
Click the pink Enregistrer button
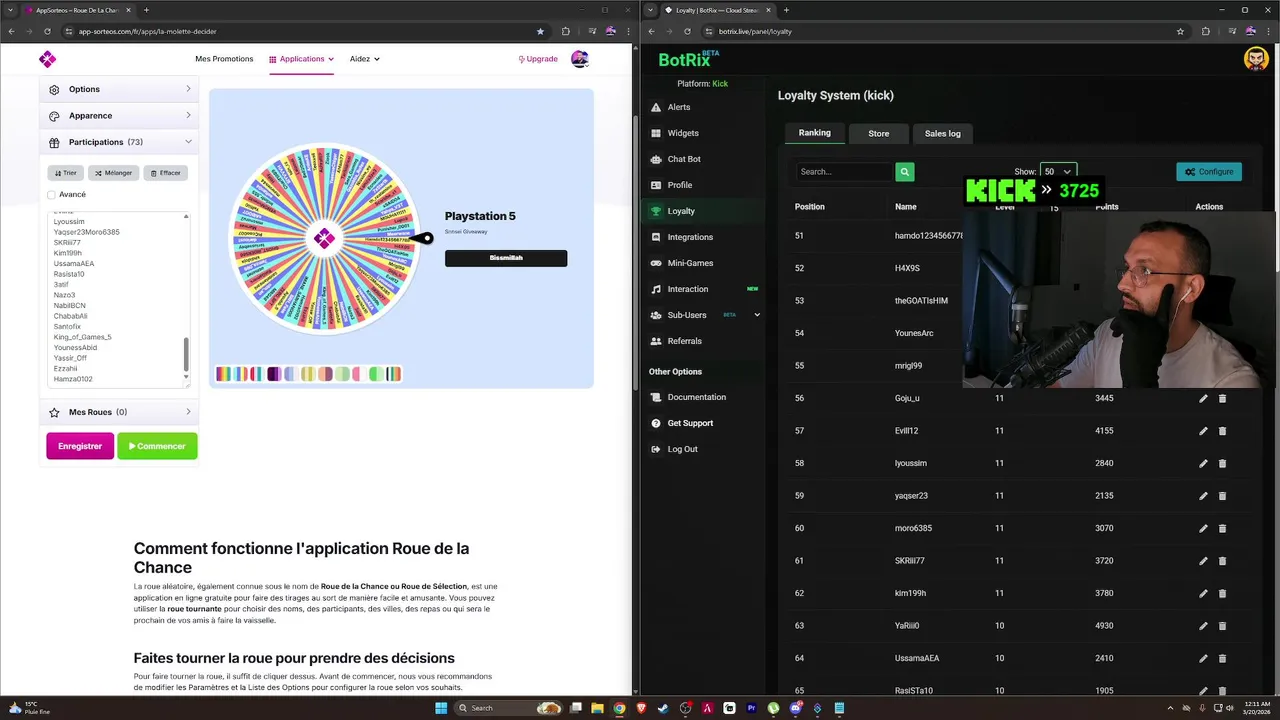point(80,446)
